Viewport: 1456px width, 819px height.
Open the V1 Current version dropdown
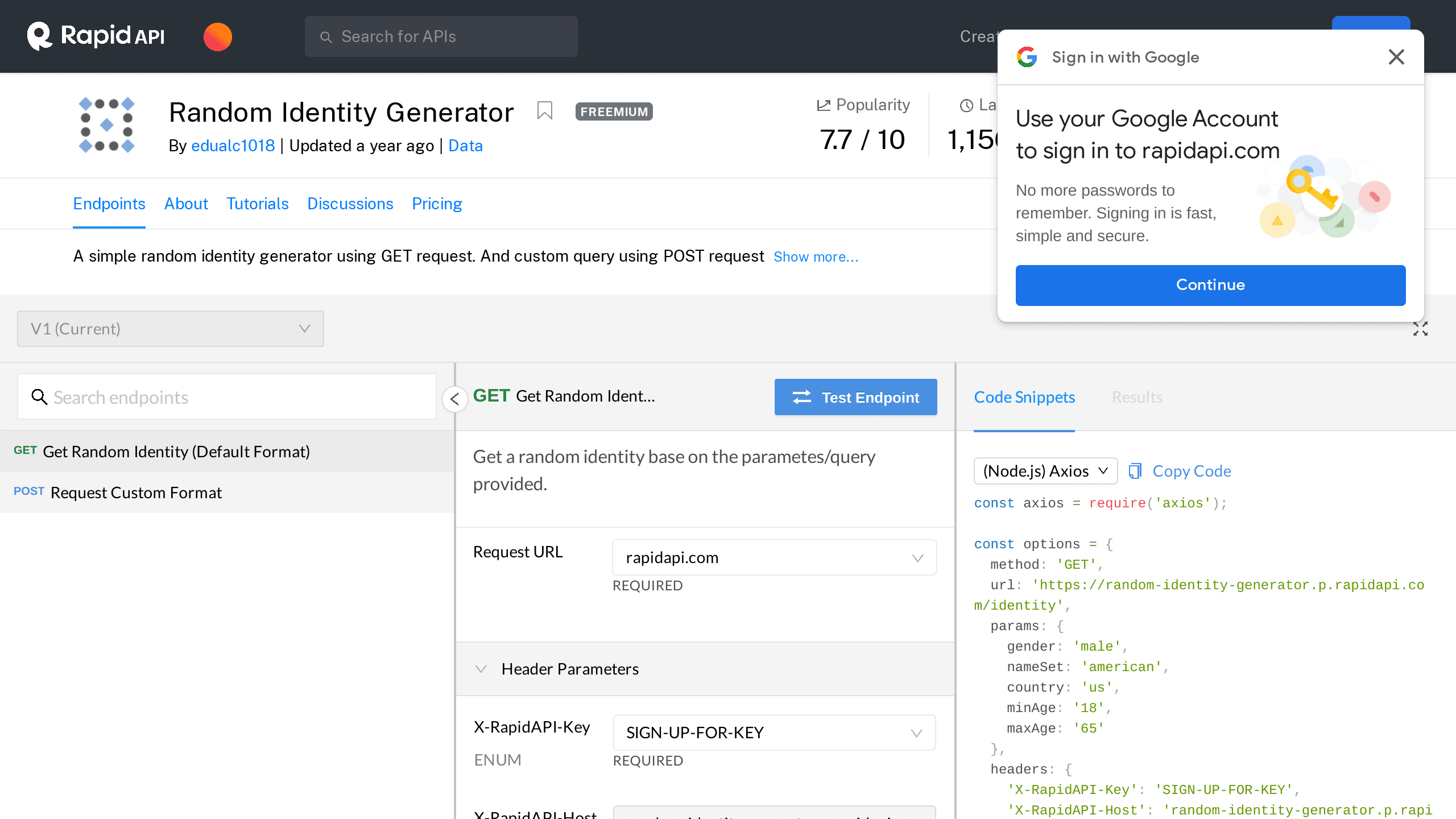click(x=170, y=328)
